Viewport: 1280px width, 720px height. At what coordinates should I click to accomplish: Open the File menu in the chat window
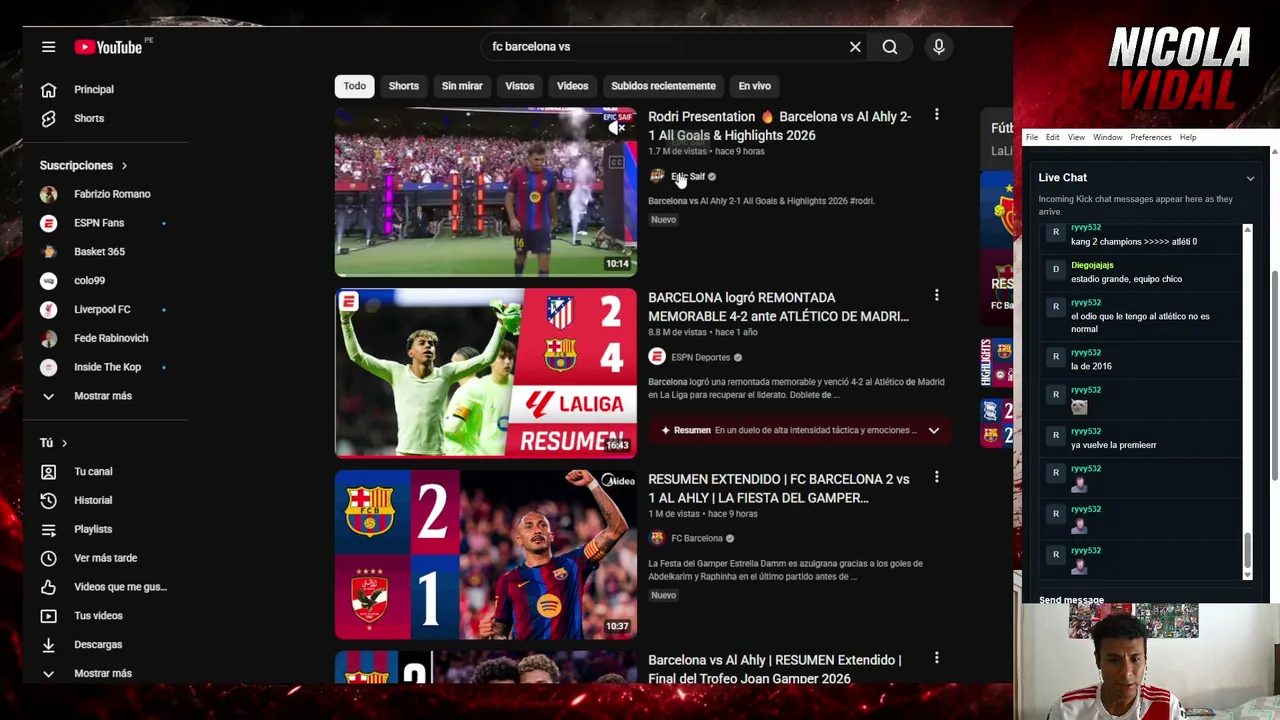click(x=1032, y=137)
